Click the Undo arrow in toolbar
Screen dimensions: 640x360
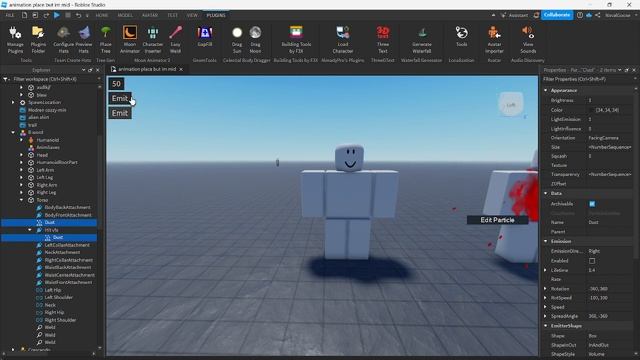78,15
